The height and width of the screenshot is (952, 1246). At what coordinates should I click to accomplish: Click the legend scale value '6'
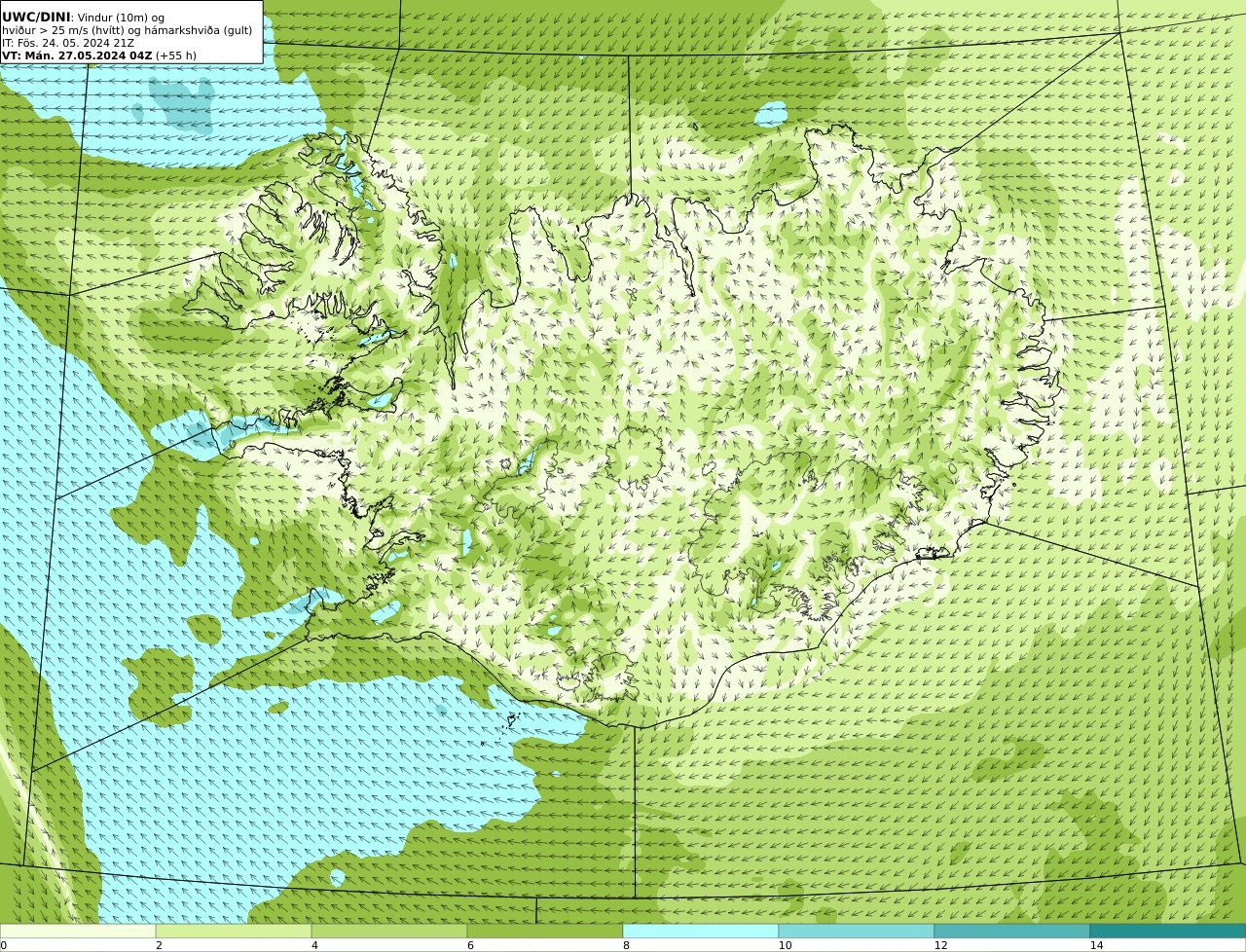coord(470,945)
